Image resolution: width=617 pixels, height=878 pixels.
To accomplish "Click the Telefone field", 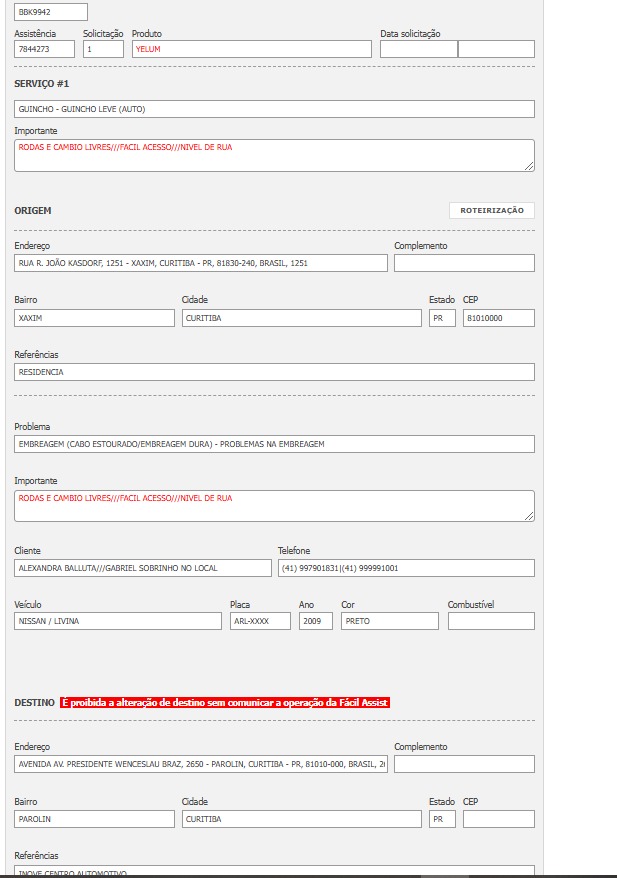I will [x=406, y=568].
